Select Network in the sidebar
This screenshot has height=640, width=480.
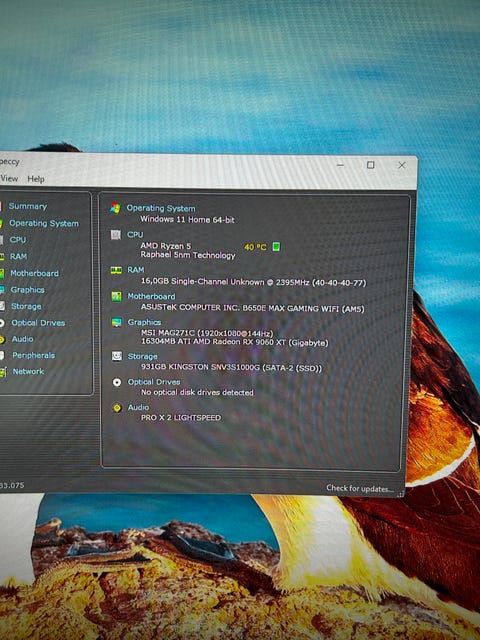pyautogui.click(x=28, y=371)
